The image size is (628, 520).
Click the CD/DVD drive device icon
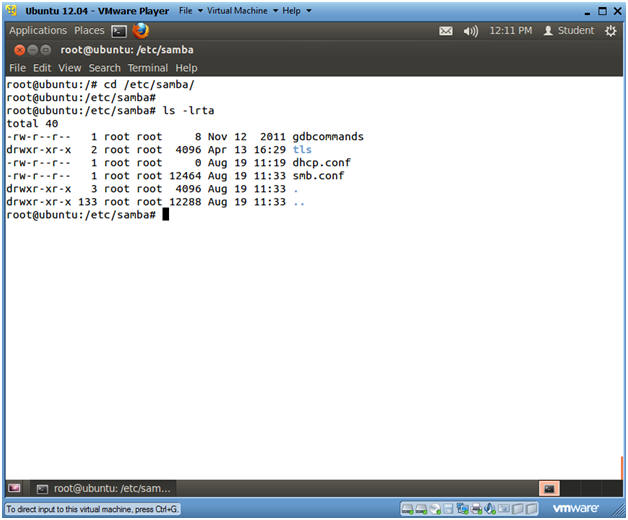[435, 509]
